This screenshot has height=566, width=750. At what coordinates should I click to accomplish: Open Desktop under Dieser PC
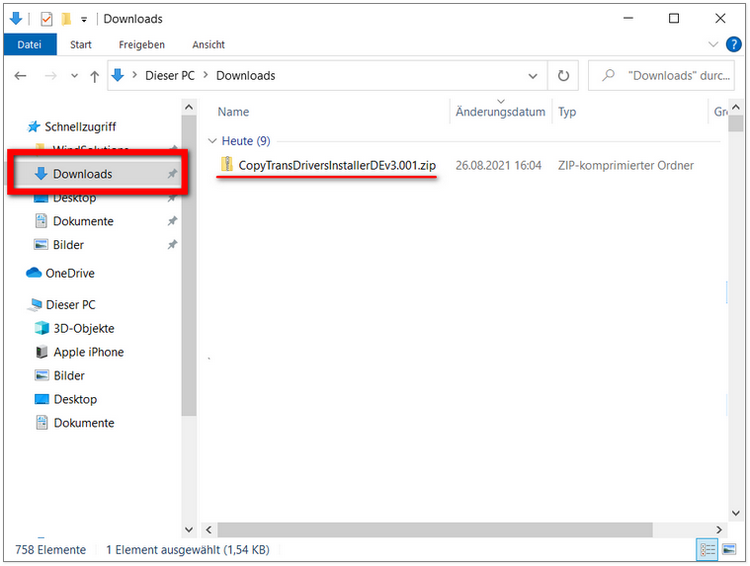pyautogui.click(x=75, y=400)
